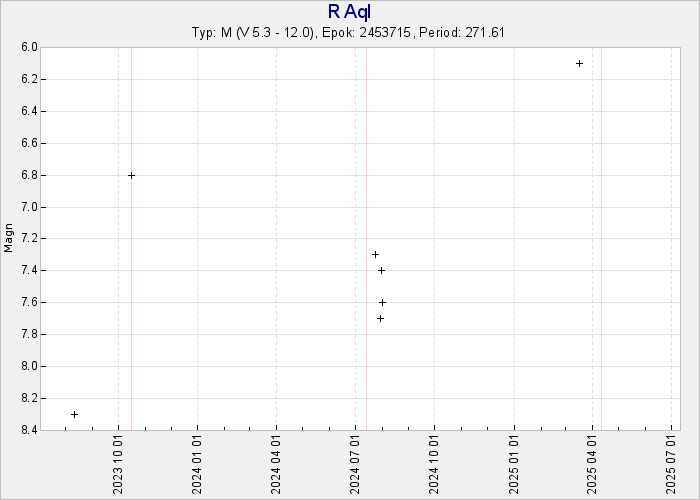Click the 6.0 magnitude axis label
This screenshot has height=500, width=700.
click(28, 47)
